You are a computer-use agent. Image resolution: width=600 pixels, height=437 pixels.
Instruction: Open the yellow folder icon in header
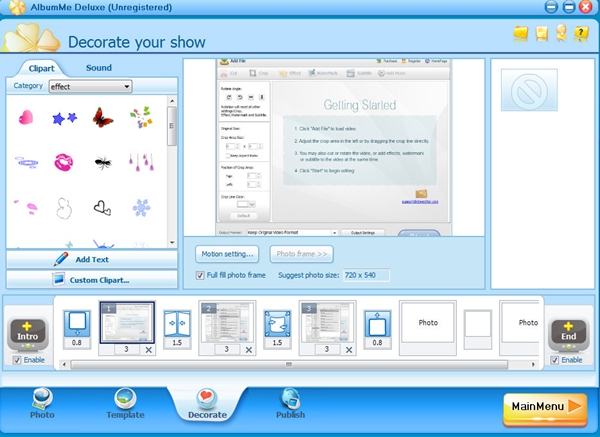tap(521, 34)
